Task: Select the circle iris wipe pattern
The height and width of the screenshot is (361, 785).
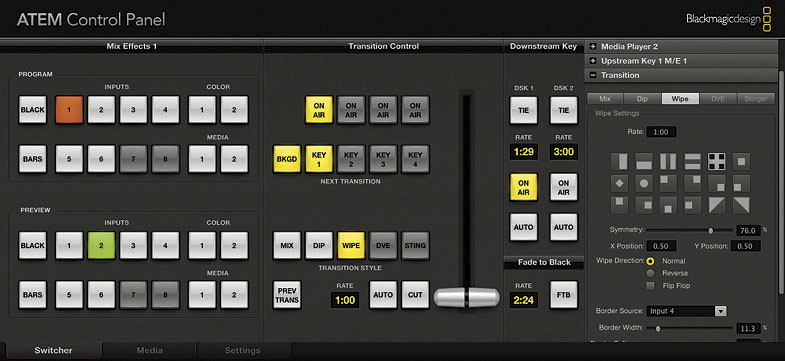Action: [x=643, y=183]
